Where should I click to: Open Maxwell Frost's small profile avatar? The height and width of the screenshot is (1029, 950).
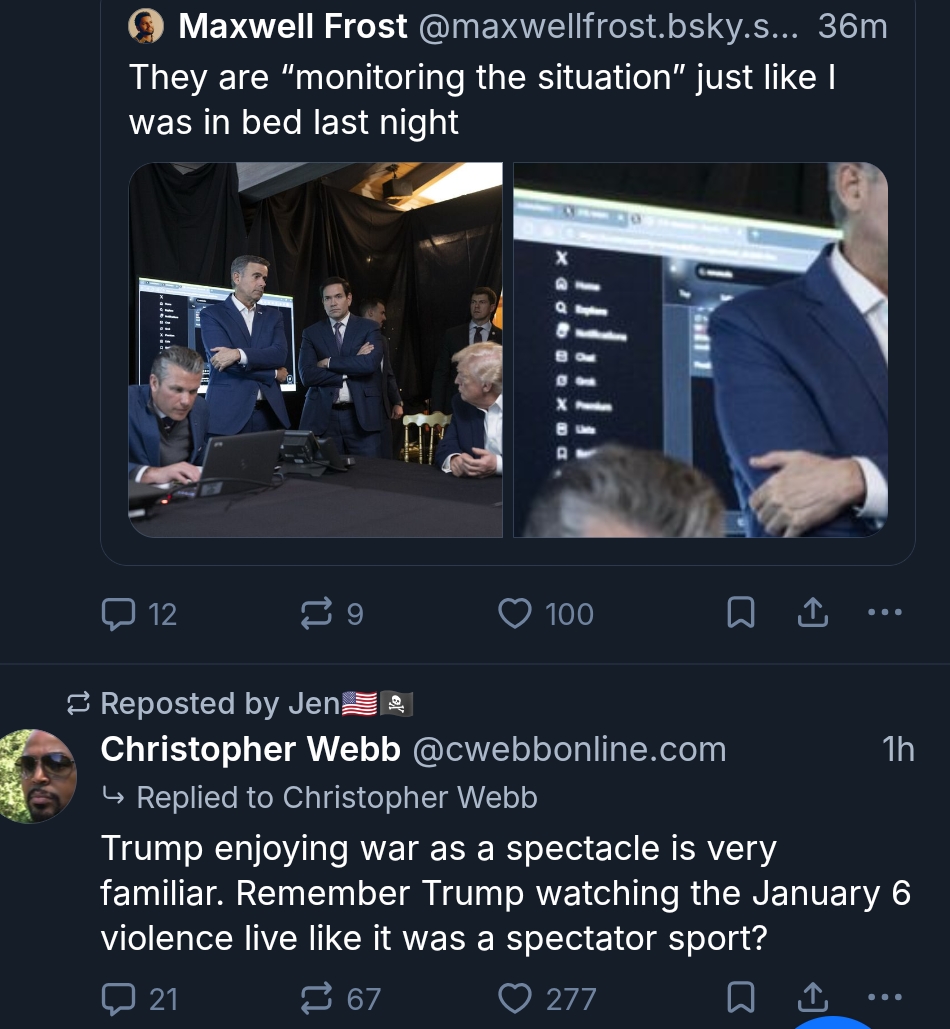click(147, 27)
